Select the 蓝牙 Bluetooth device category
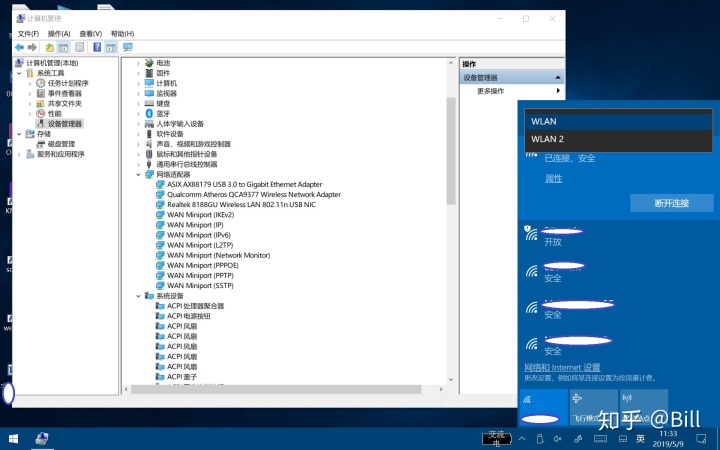 click(163, 113)
